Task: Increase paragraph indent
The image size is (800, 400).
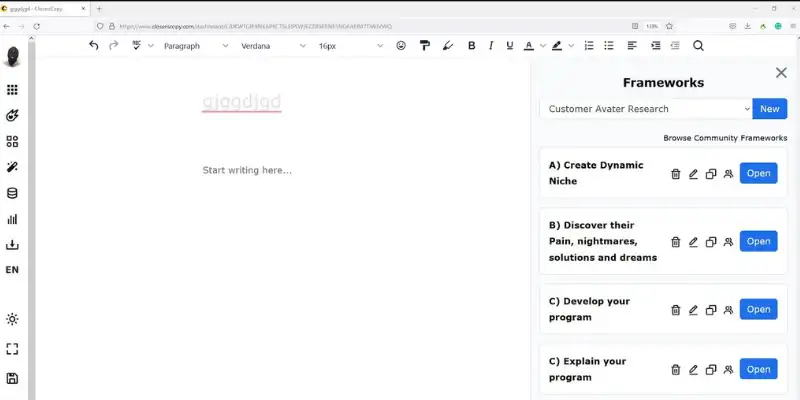Action: (x=656, y=45)
